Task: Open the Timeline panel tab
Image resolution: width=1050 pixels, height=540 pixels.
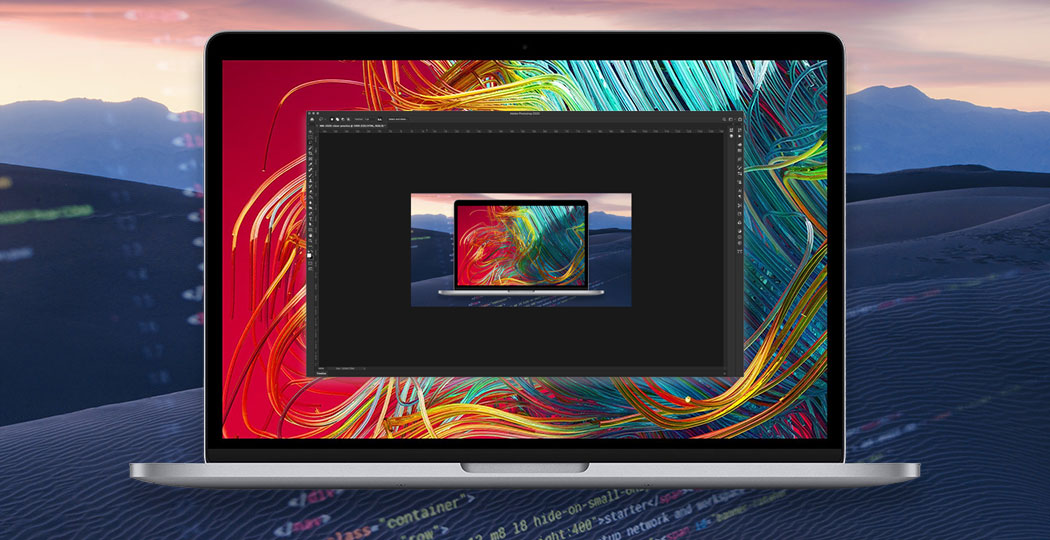Action: tap(321, 373)
